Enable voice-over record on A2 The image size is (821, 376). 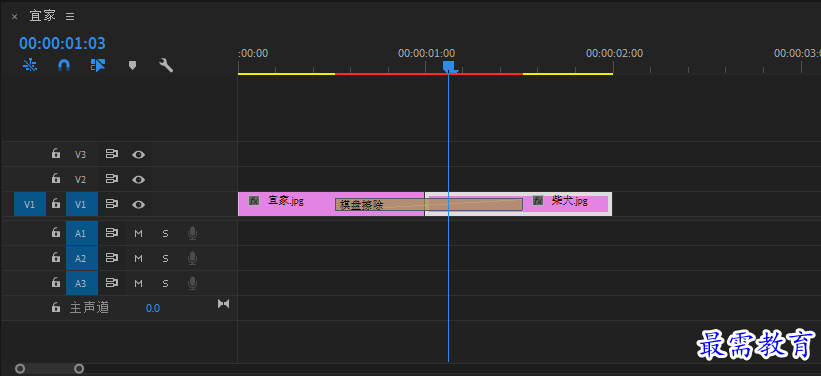[x=192, y=258]
